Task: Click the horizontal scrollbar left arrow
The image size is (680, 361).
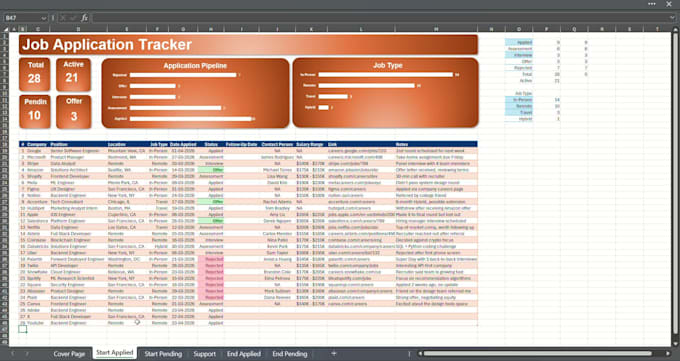Action: [x=420, y=354]
